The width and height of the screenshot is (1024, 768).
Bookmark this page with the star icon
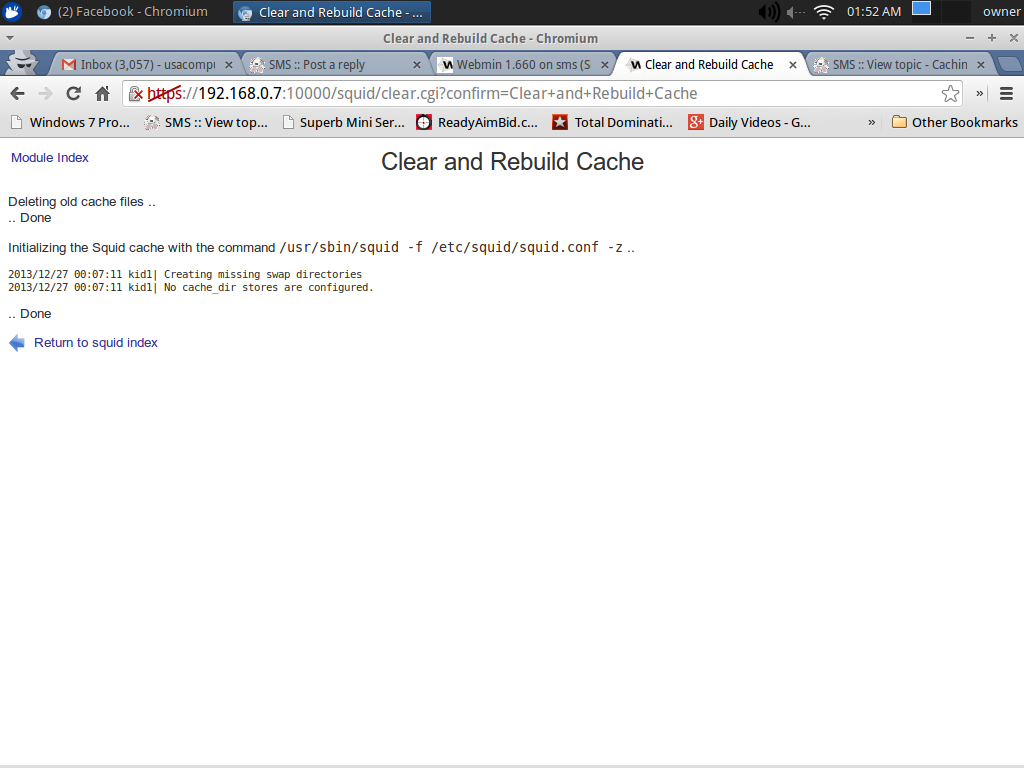click(950, 94)
